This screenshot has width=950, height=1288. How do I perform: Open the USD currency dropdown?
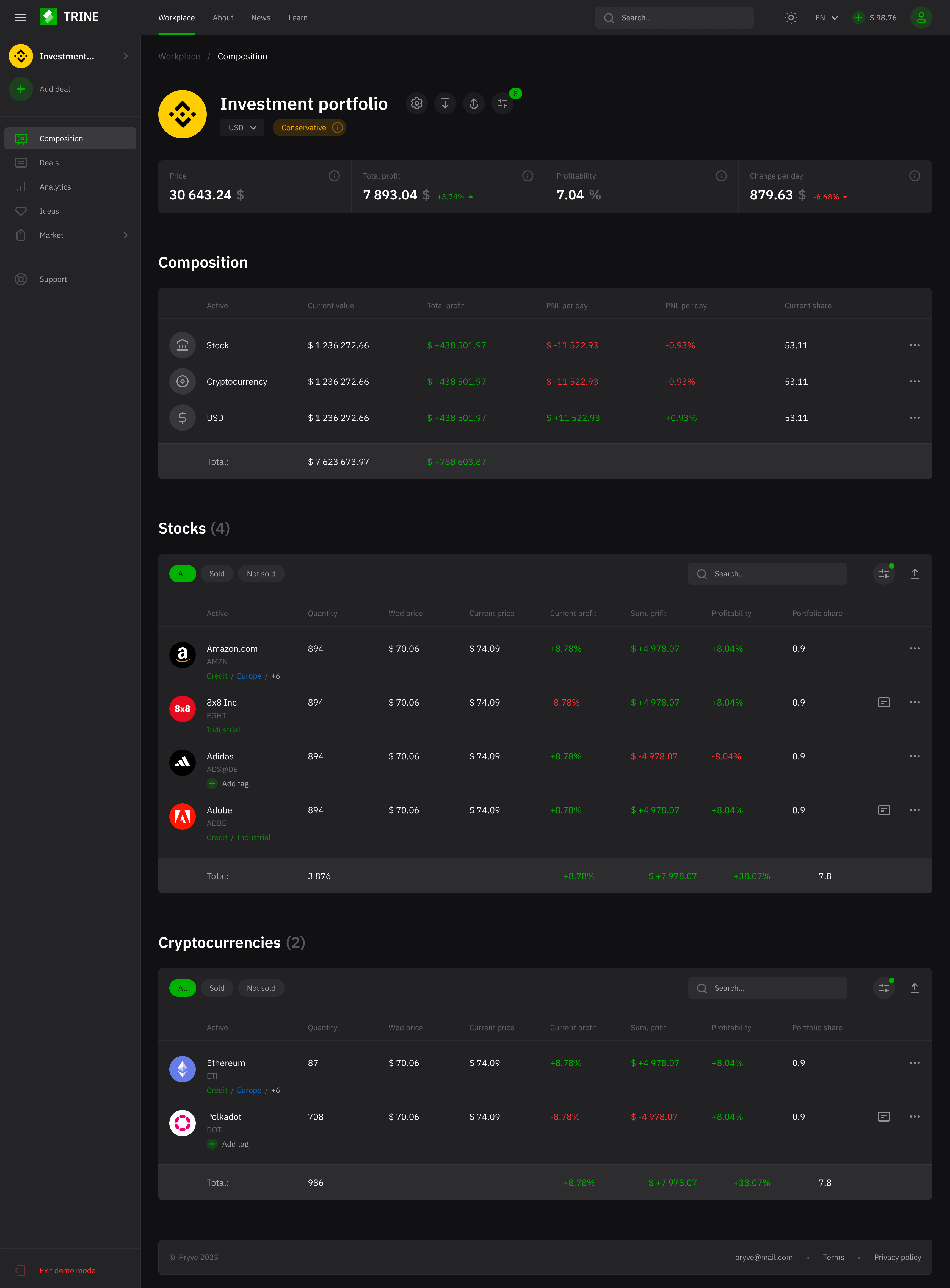tap(242, 127)
